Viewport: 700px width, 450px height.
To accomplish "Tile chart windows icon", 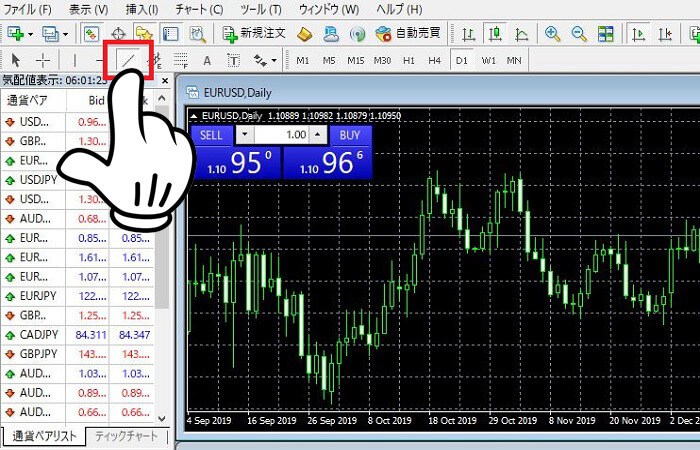I will point(606,34).
